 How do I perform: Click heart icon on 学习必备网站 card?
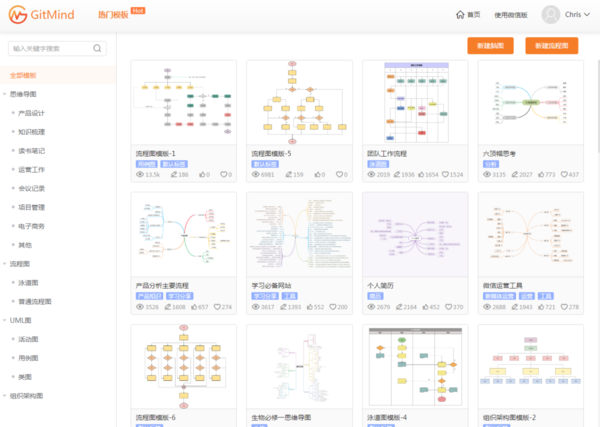[x=333, y=307]
